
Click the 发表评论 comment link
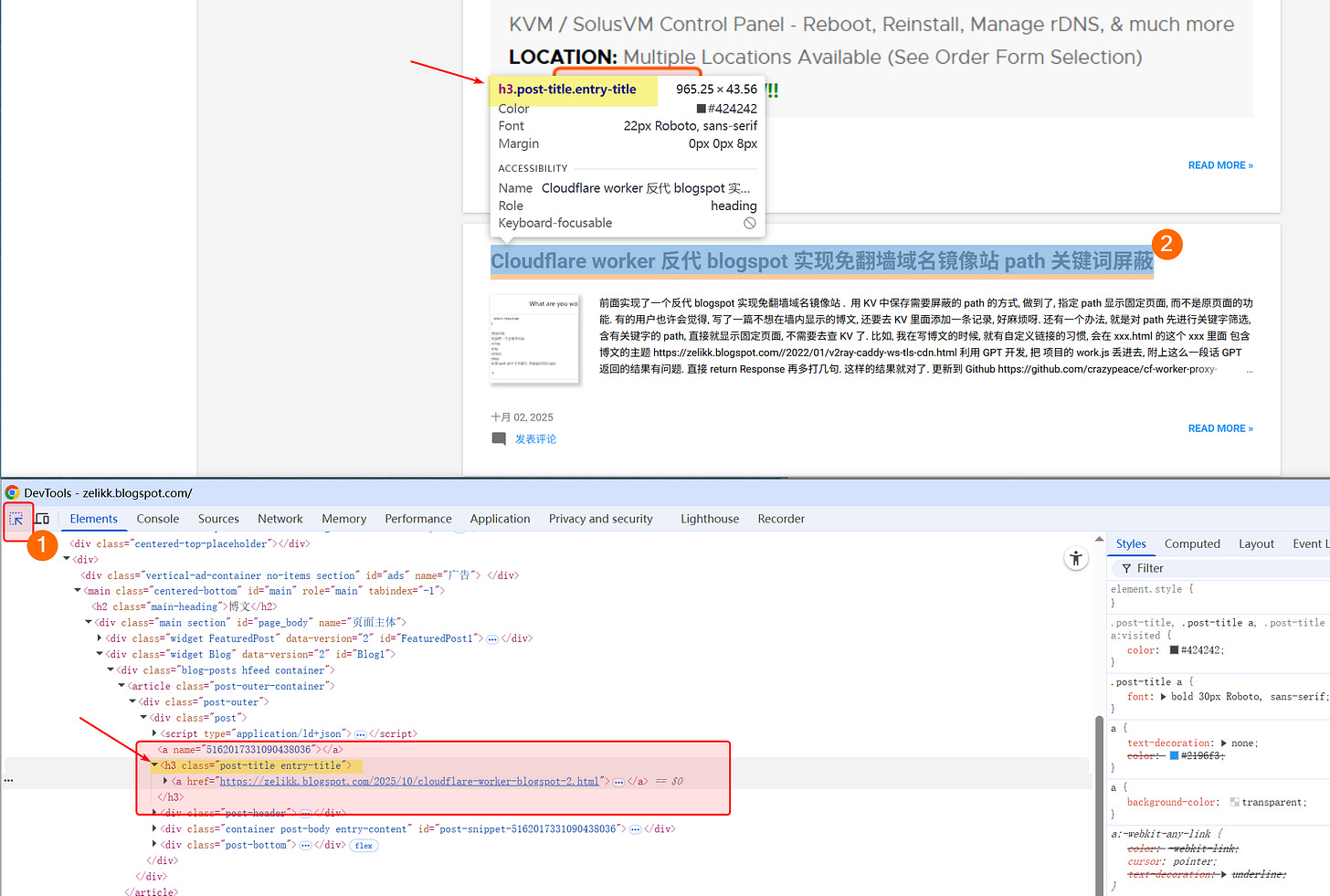coord(535,439)
